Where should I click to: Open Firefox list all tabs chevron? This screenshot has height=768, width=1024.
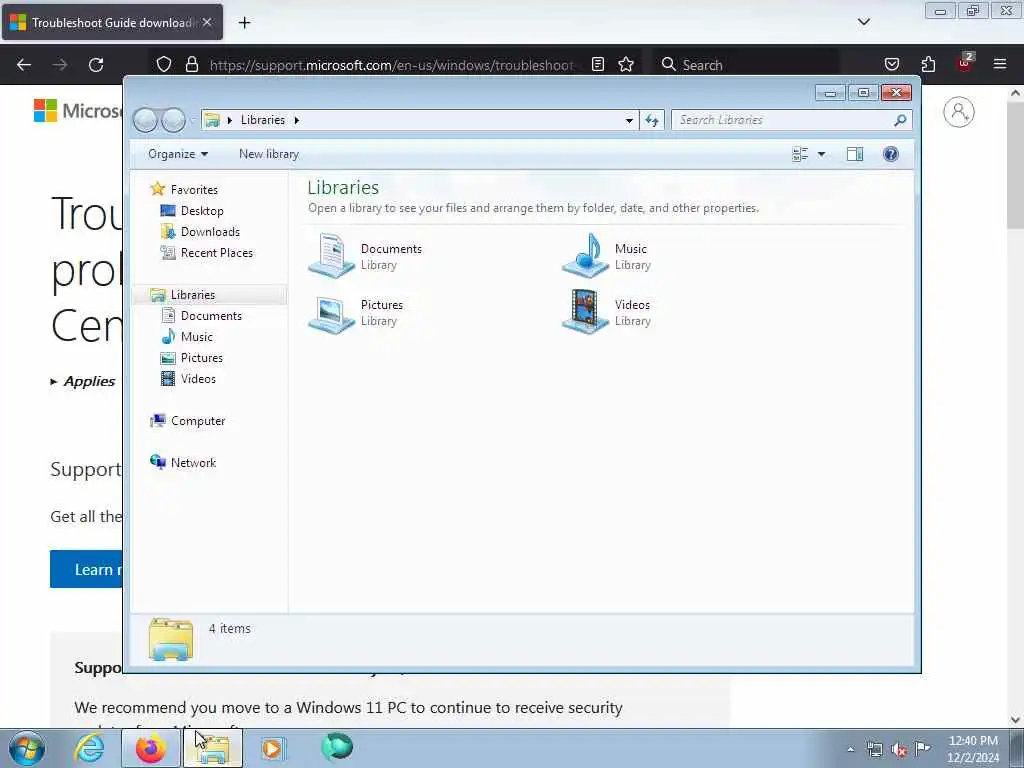click(863, 22)
